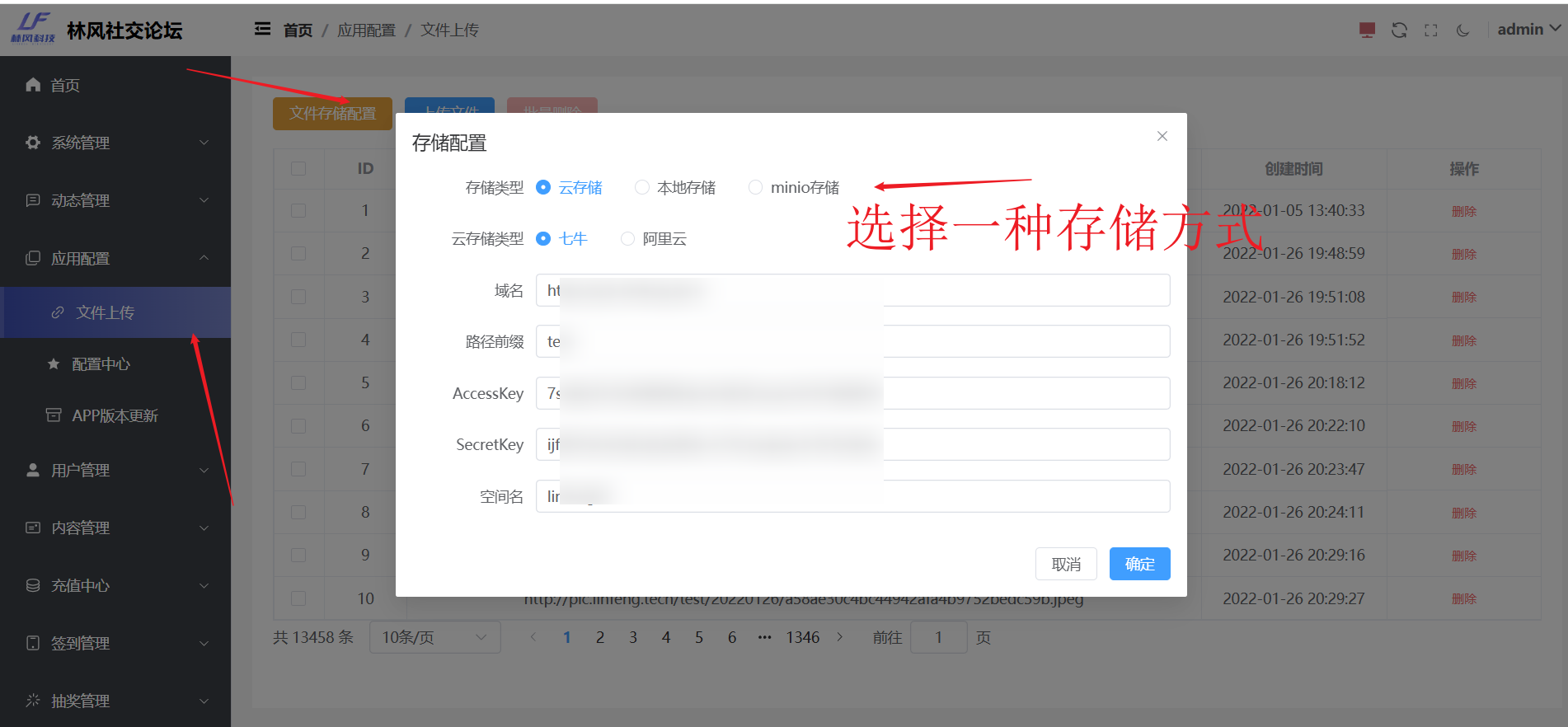Click the icon beside 签到管理
Image resolution: width=1568 pixels, height=727 pixels.
coord(33,642)
